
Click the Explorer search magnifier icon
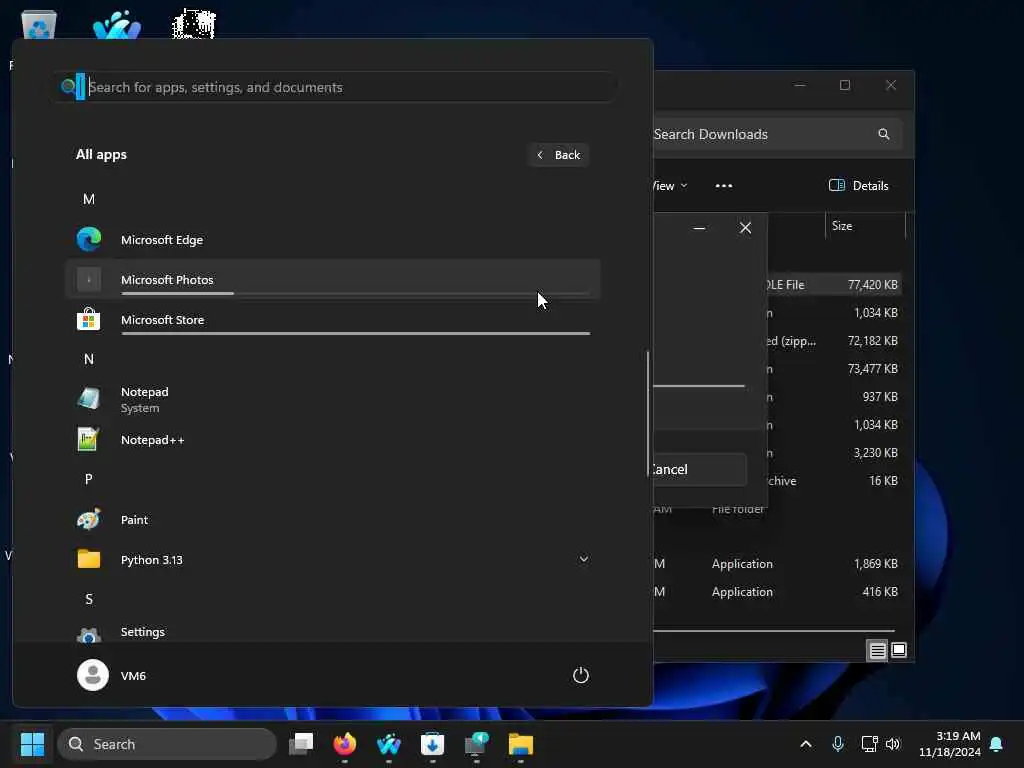point(884,134)
